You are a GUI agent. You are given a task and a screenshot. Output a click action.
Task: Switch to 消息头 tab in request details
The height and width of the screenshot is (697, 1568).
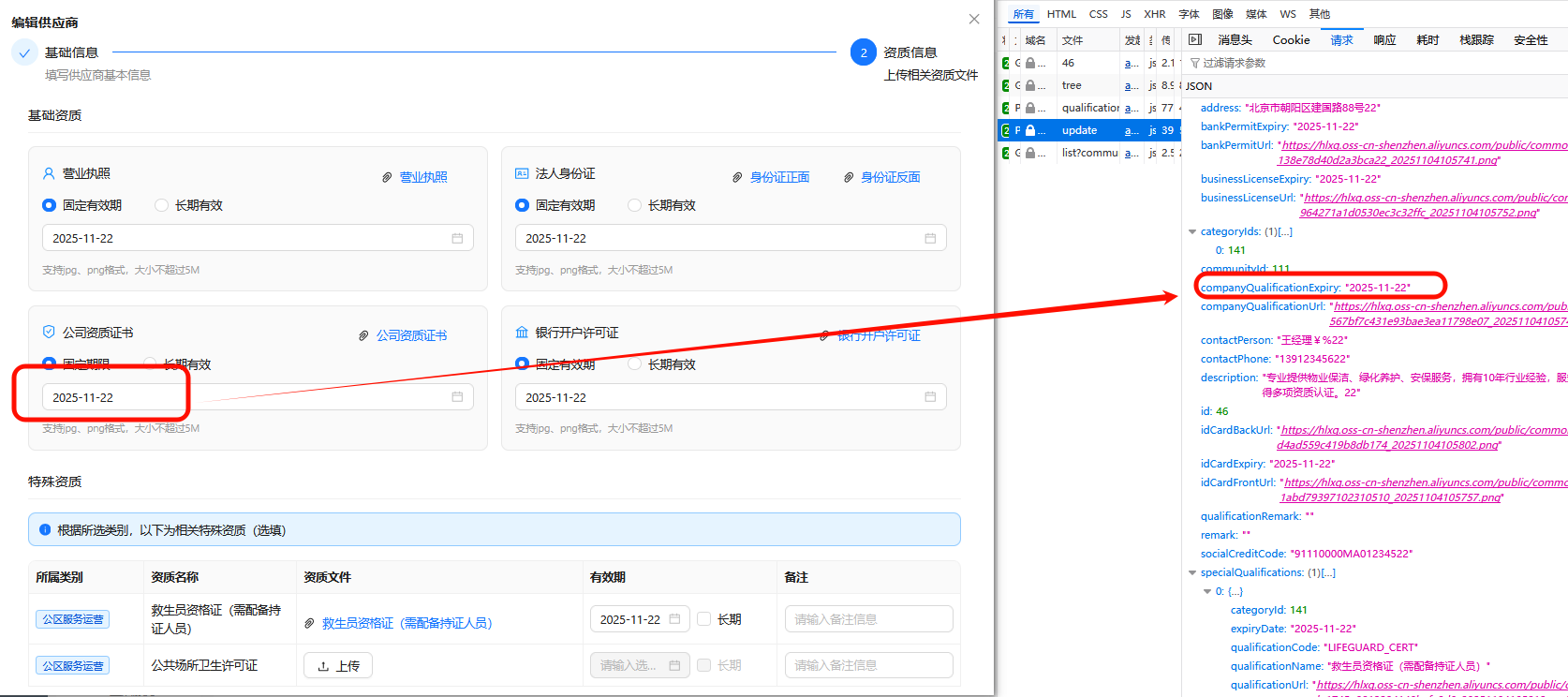pos(1235,40)
